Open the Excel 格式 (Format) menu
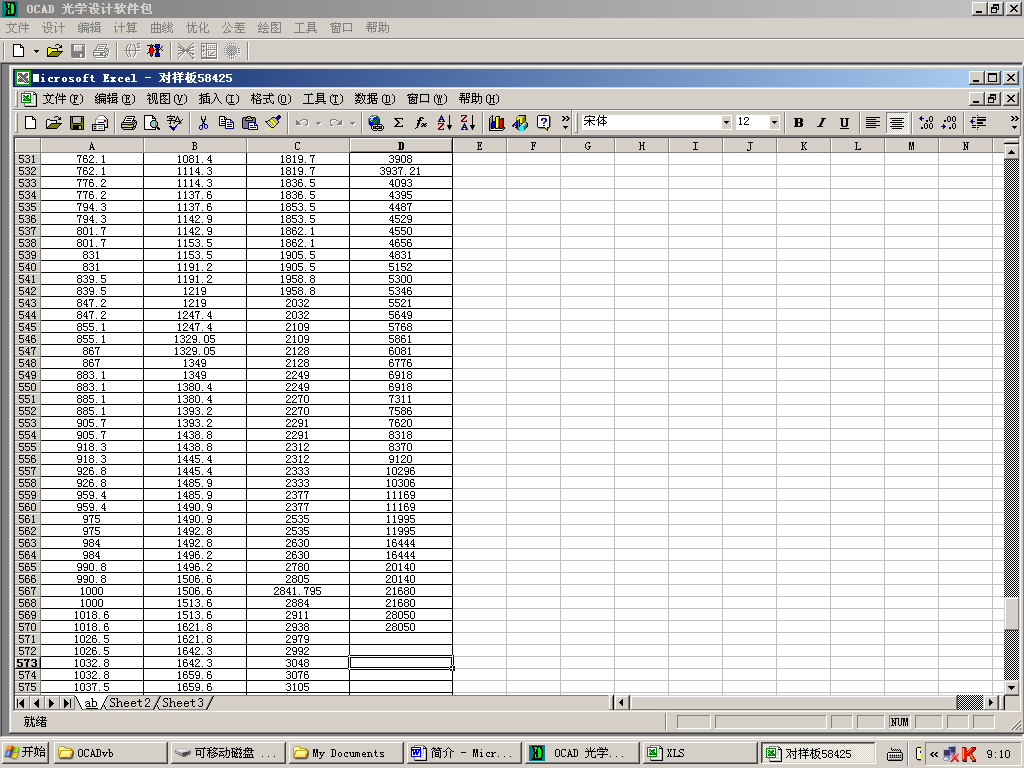 pyautogui.click(x=270, y=99)
